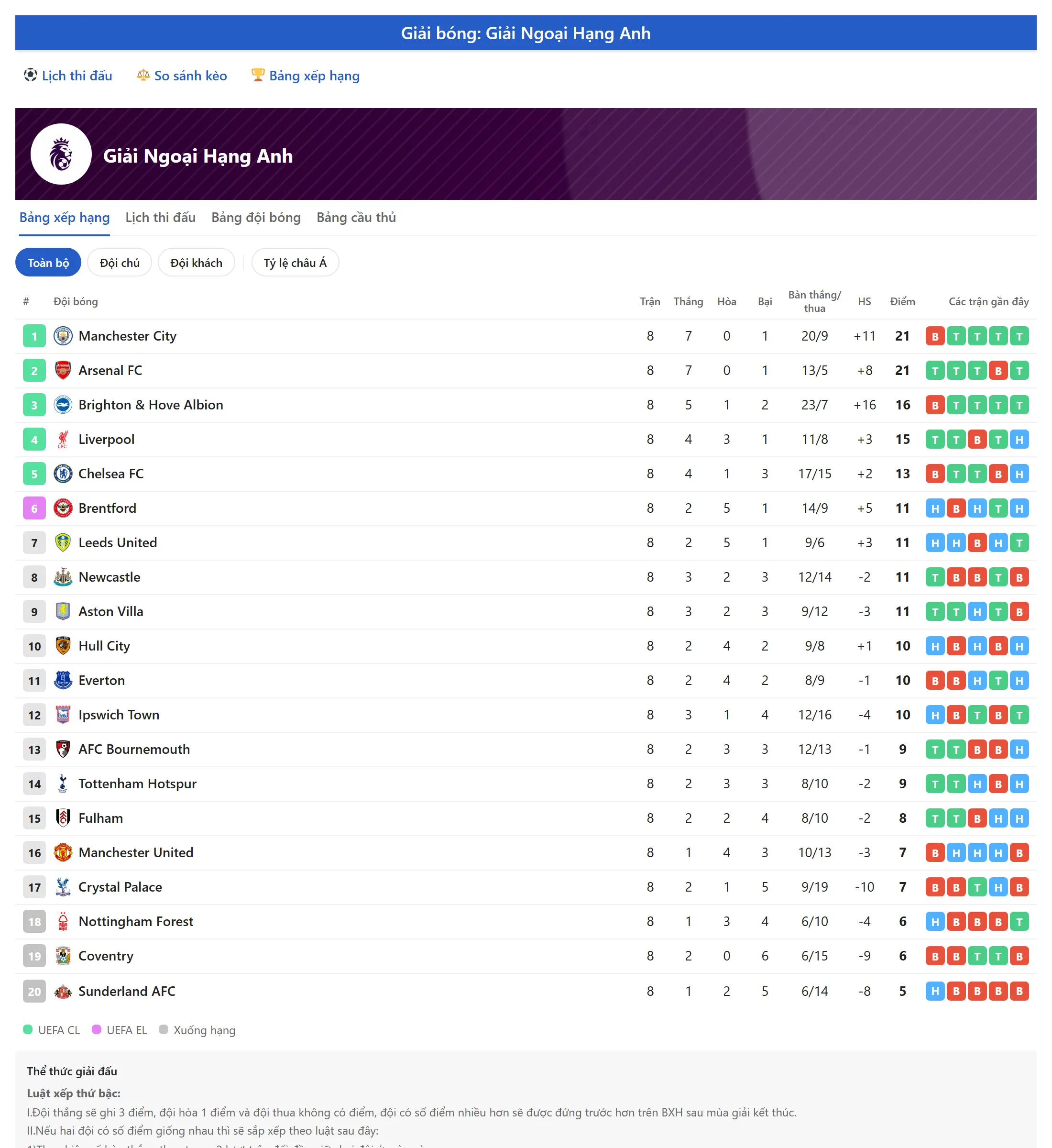The image size is (1052, 1148).
Task: Click the Premier League lion logo
Action: point(61,154)
